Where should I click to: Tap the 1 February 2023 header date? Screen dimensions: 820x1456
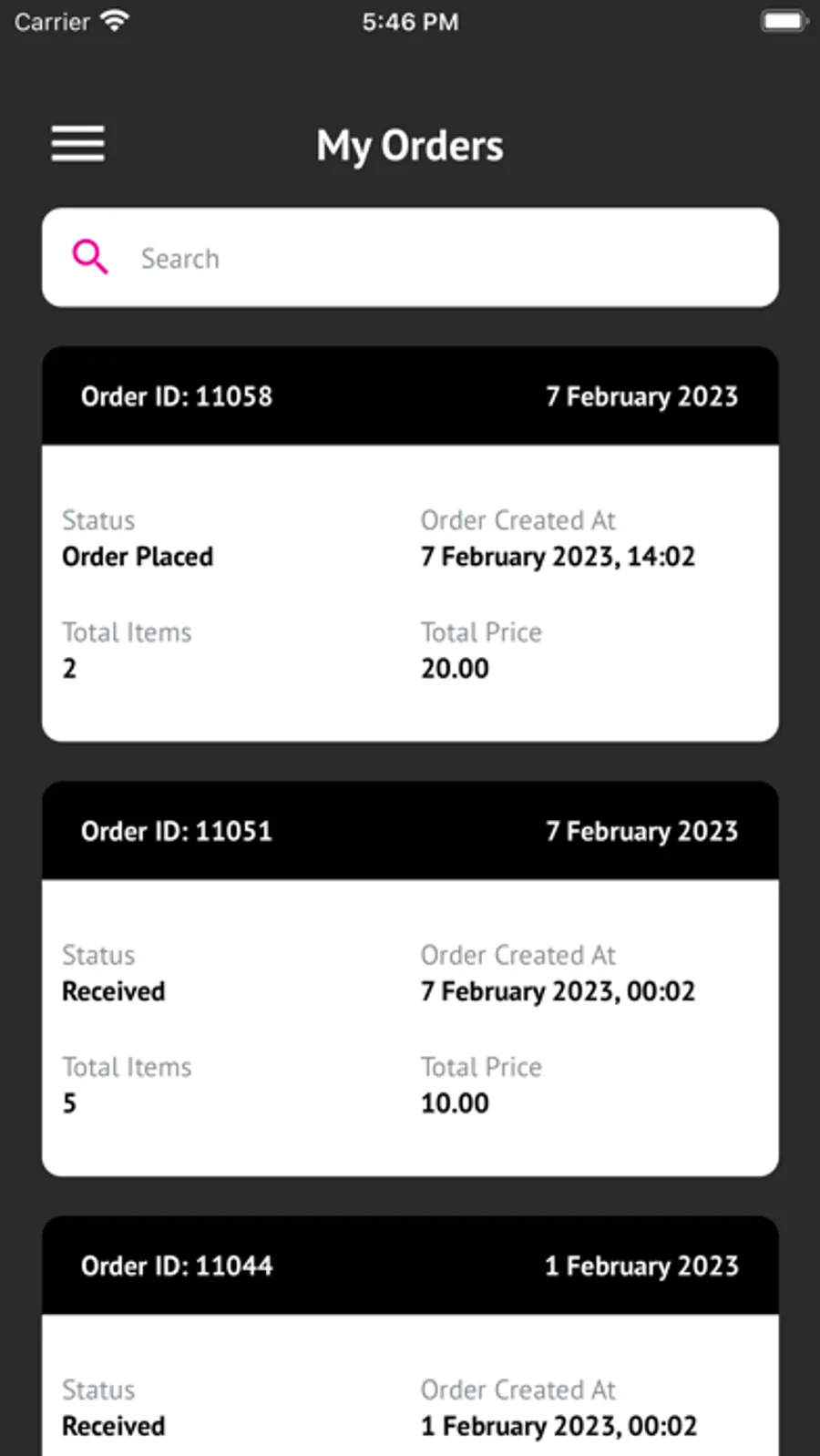pyautogui.click(x=641, y=1266)
